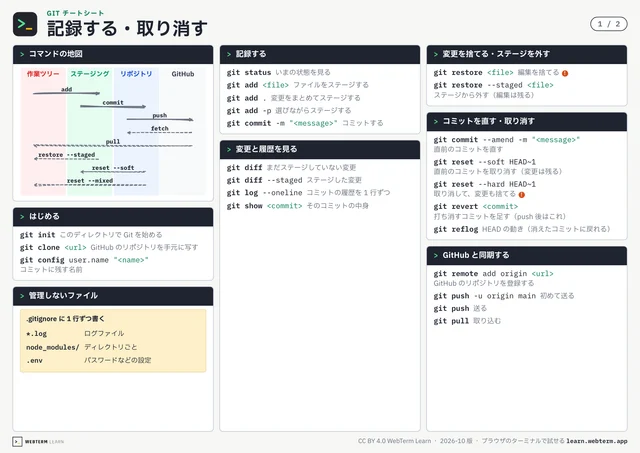This screenshot has width=640, height=453.
Task: Click the chevron in the コミットを直す・取り消す header
Action: (436, 122)
